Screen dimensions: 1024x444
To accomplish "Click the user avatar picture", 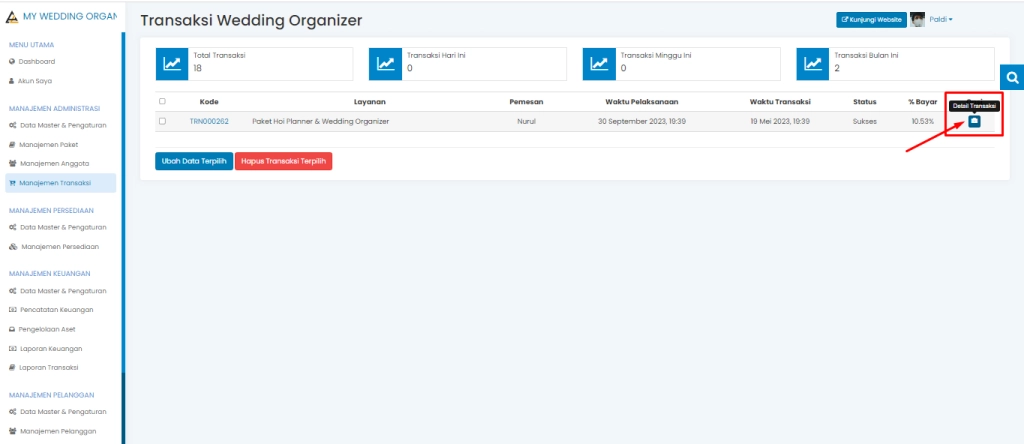I will click(x=918, y=19).
